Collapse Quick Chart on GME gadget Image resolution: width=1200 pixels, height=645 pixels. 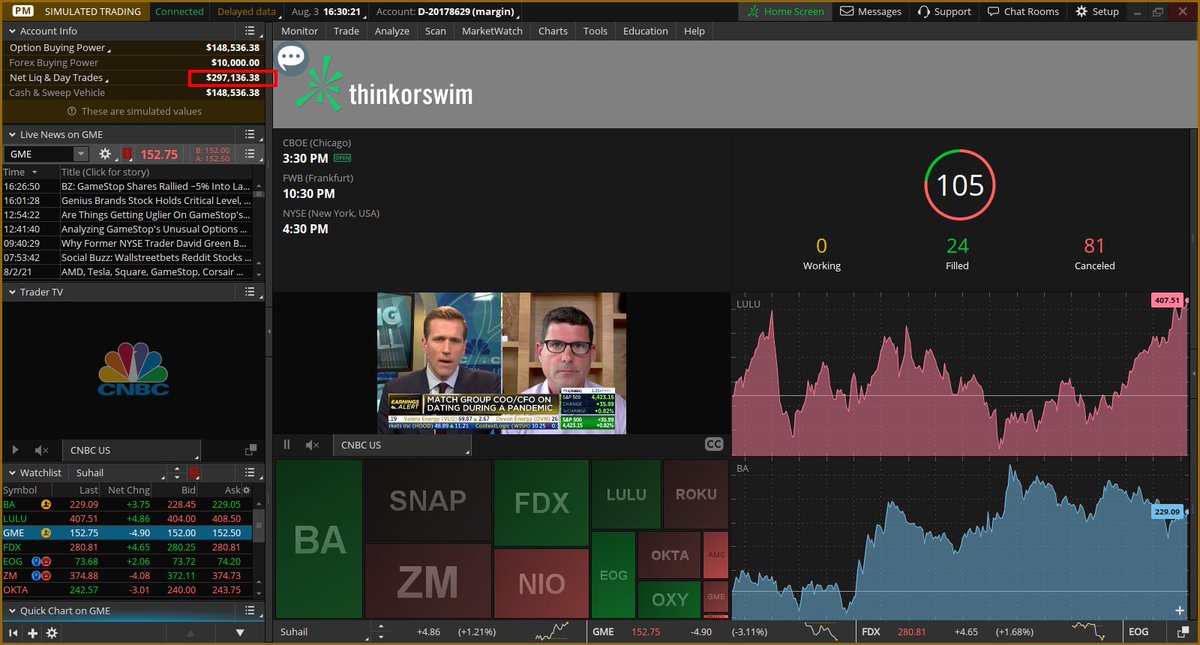(10, 610)
